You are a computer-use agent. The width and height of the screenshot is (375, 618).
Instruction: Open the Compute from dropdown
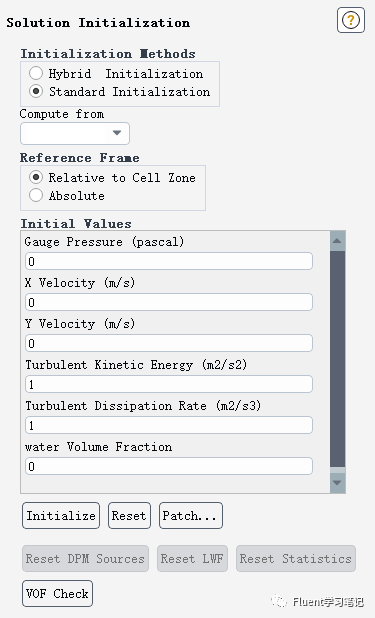tap(75, 133)
